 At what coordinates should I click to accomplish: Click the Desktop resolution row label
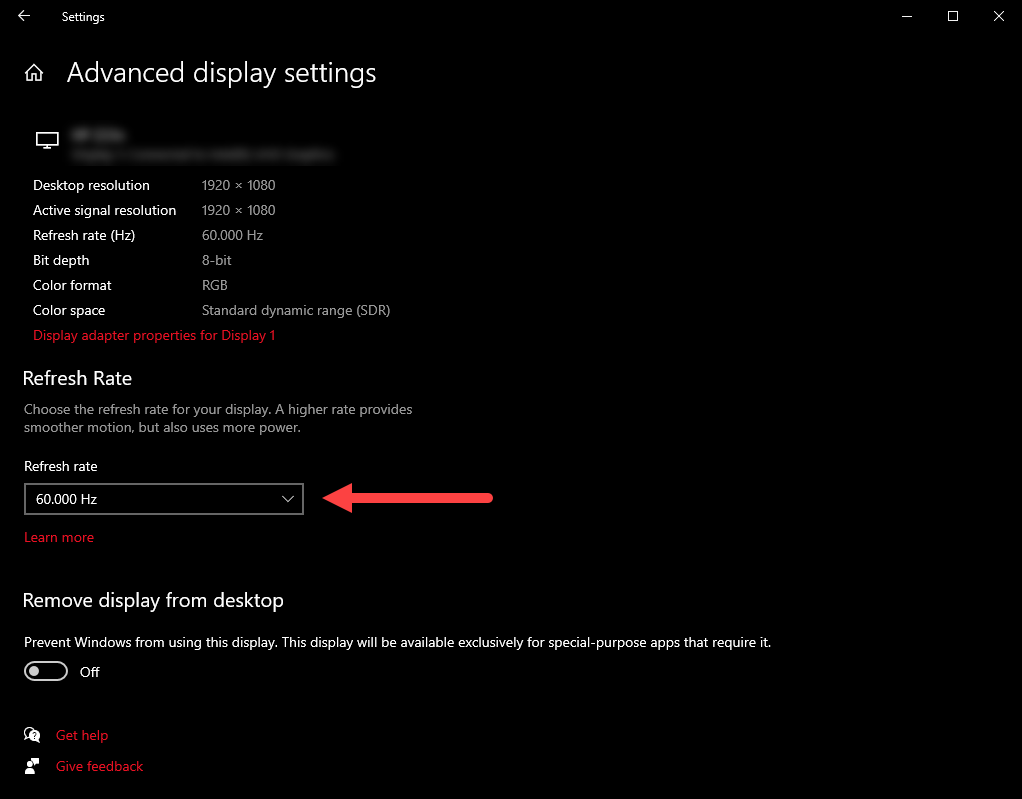coord(91,185)
